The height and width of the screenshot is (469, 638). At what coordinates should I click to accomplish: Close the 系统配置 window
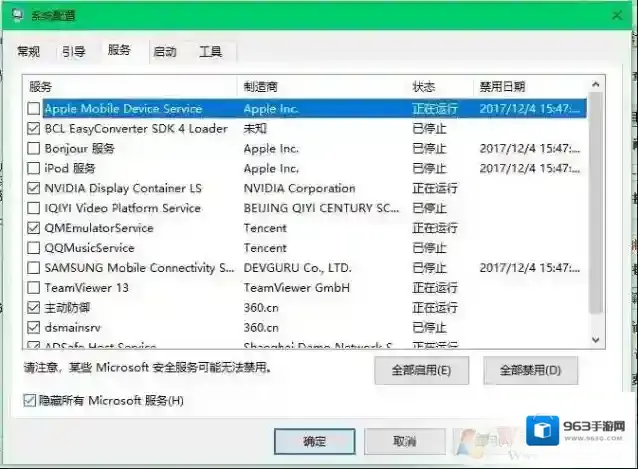(617, 15)
